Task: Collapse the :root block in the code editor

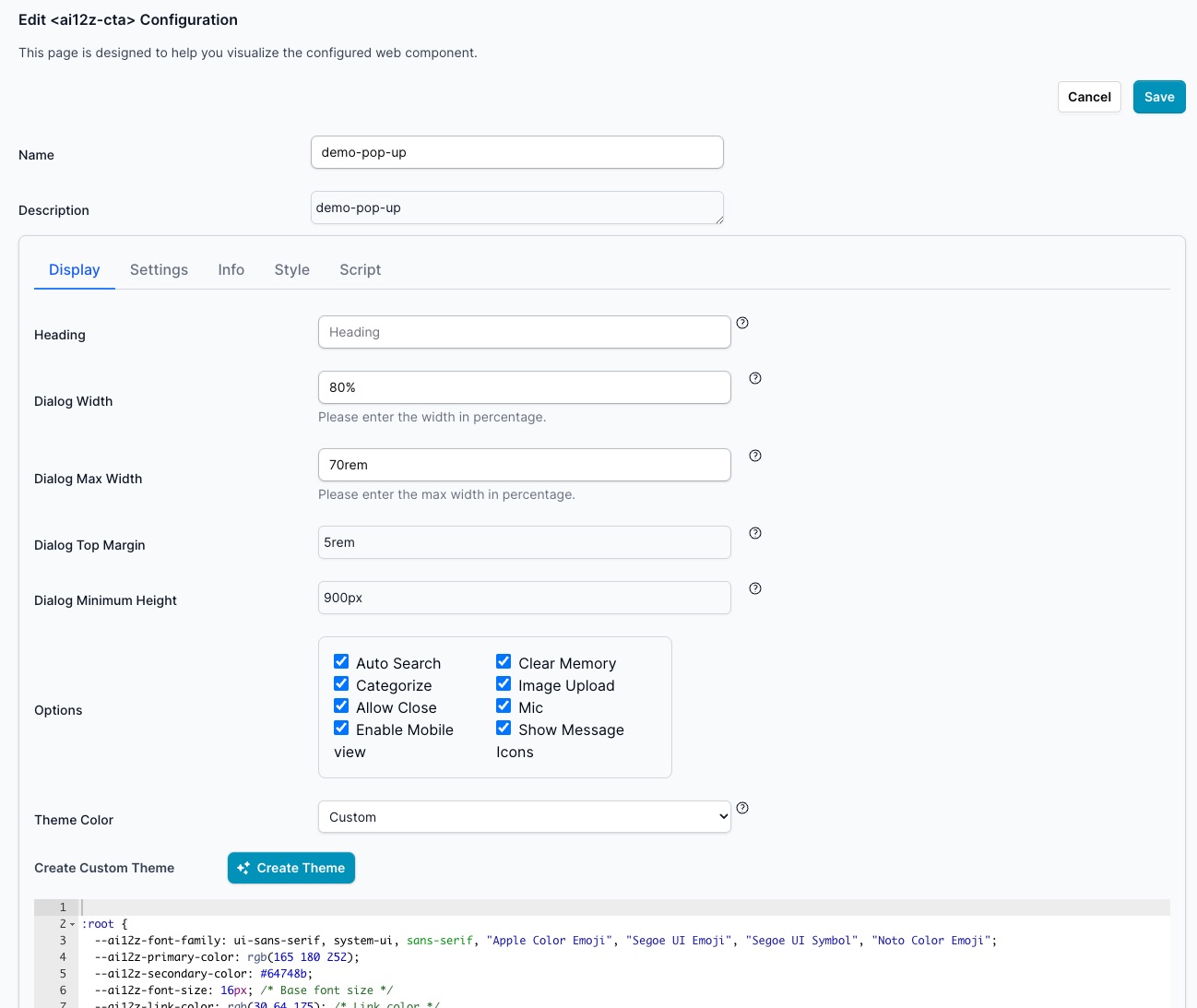Action: [70, 923]
